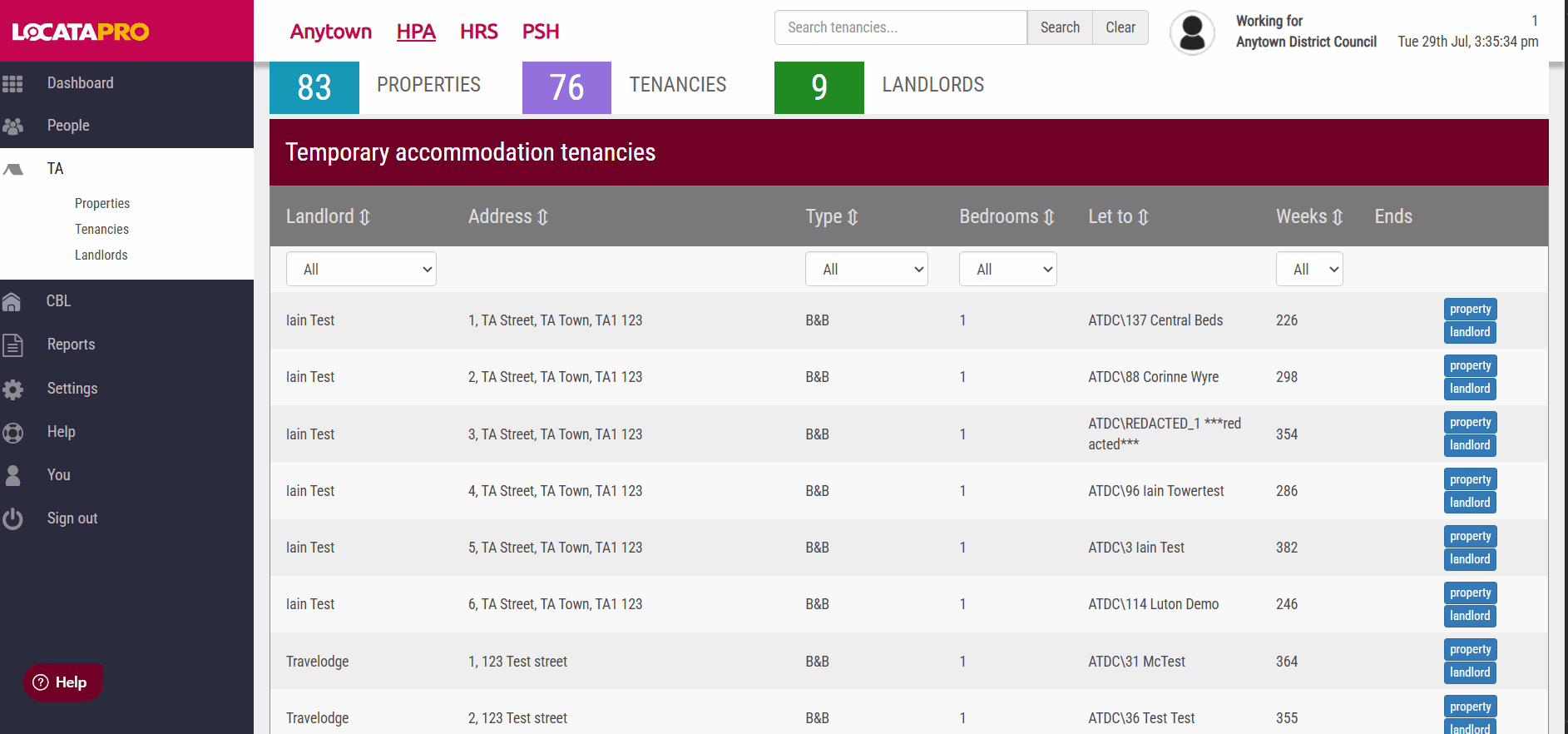The image size is (1568, 734).
Task: Click property button for Corinne Wyre row
Action: coord(1471,365)
